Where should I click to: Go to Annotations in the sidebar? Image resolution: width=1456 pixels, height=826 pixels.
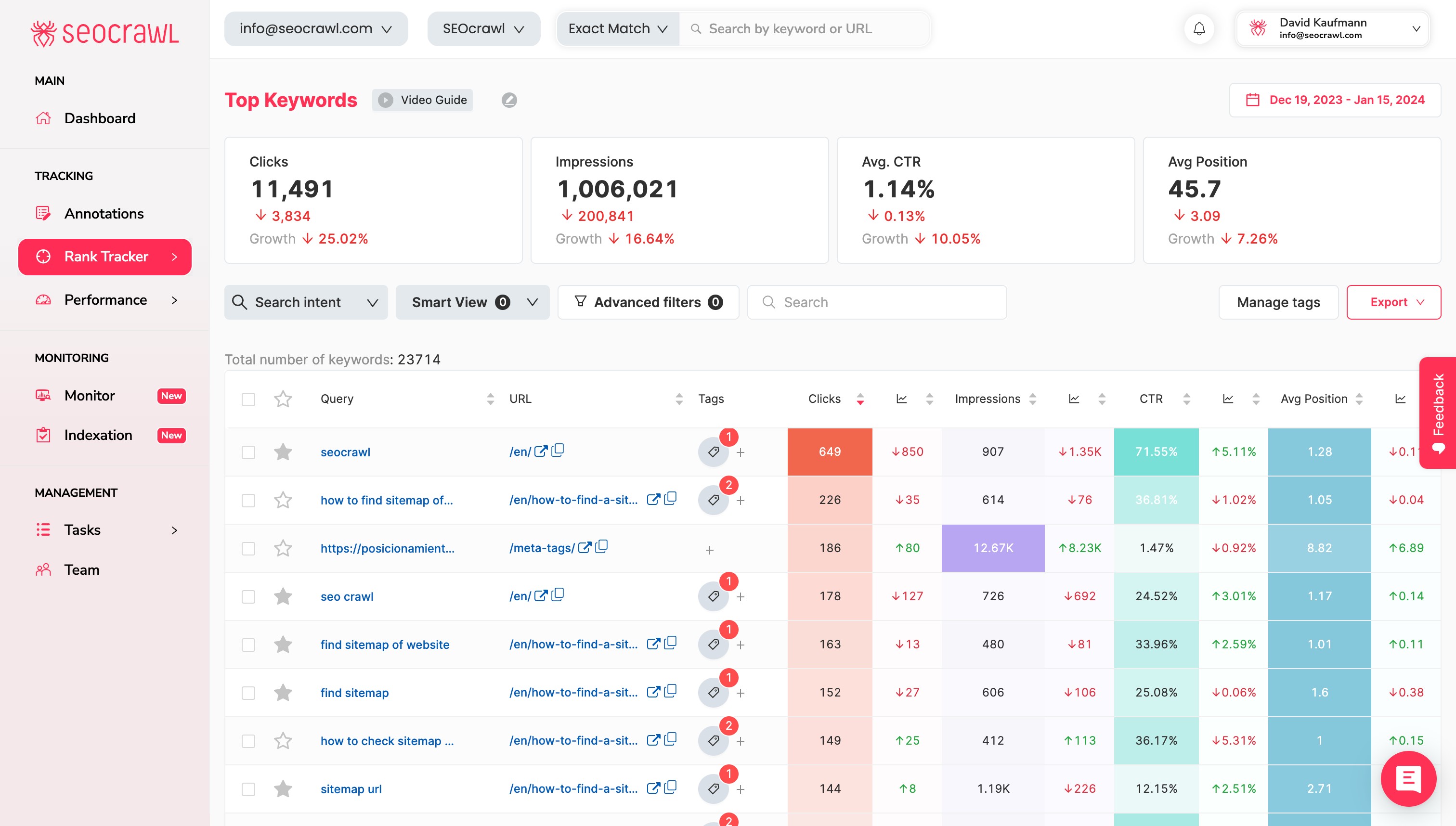point(104,213)
